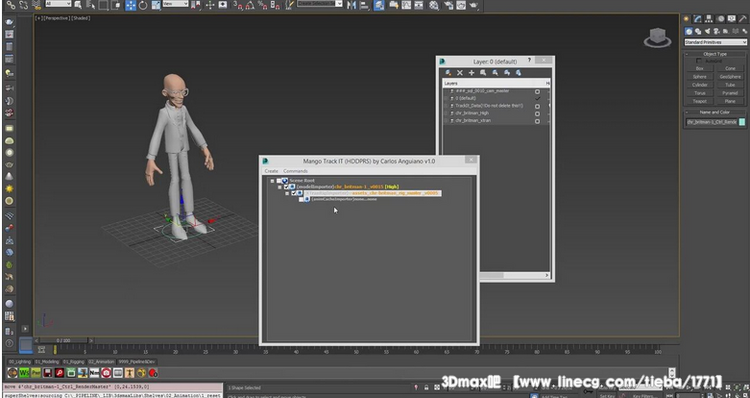Collapse the assets_chr-britman_rig_master tree node
The image size is (750, 398).
pos(287,193)
